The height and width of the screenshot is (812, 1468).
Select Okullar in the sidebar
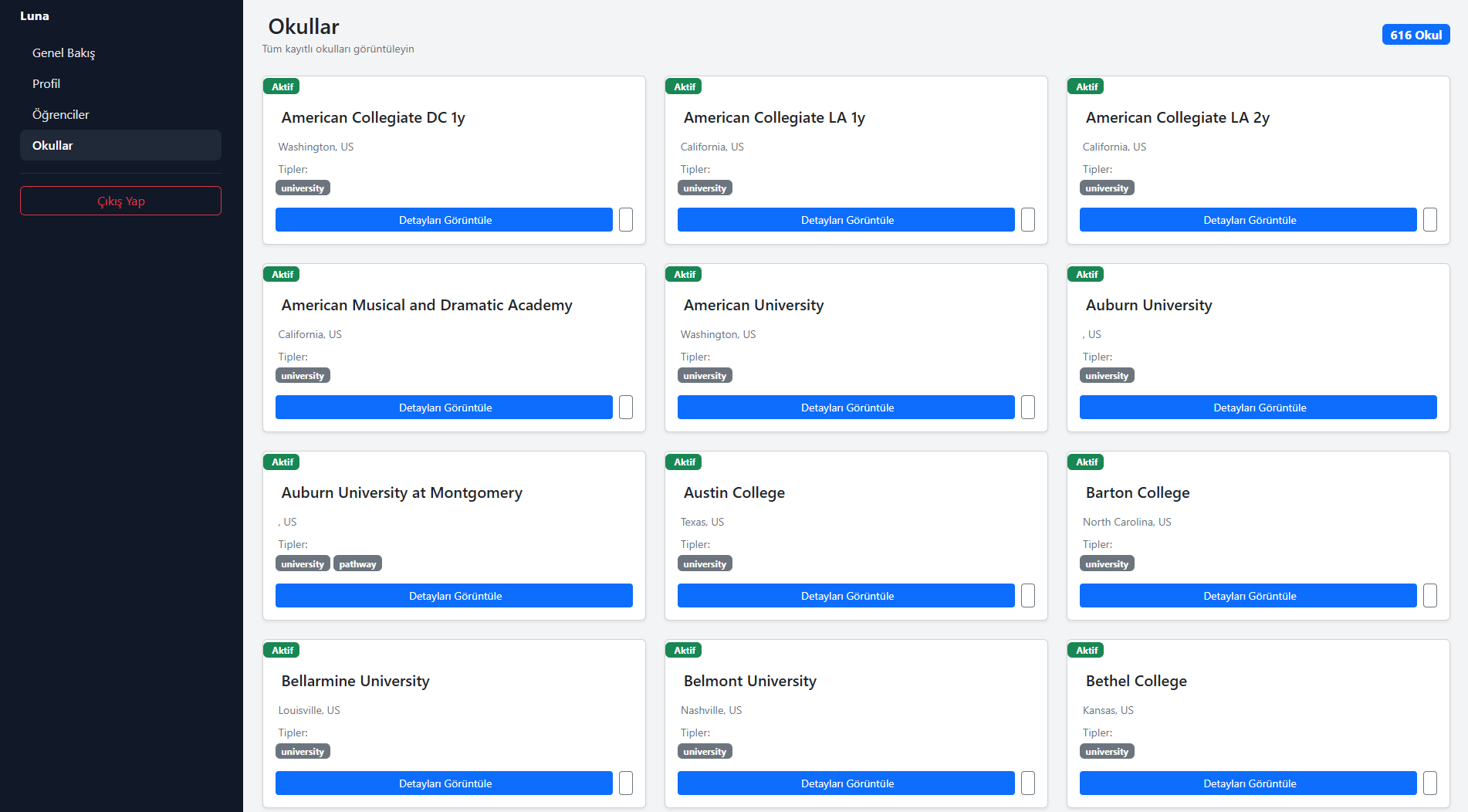120,145
